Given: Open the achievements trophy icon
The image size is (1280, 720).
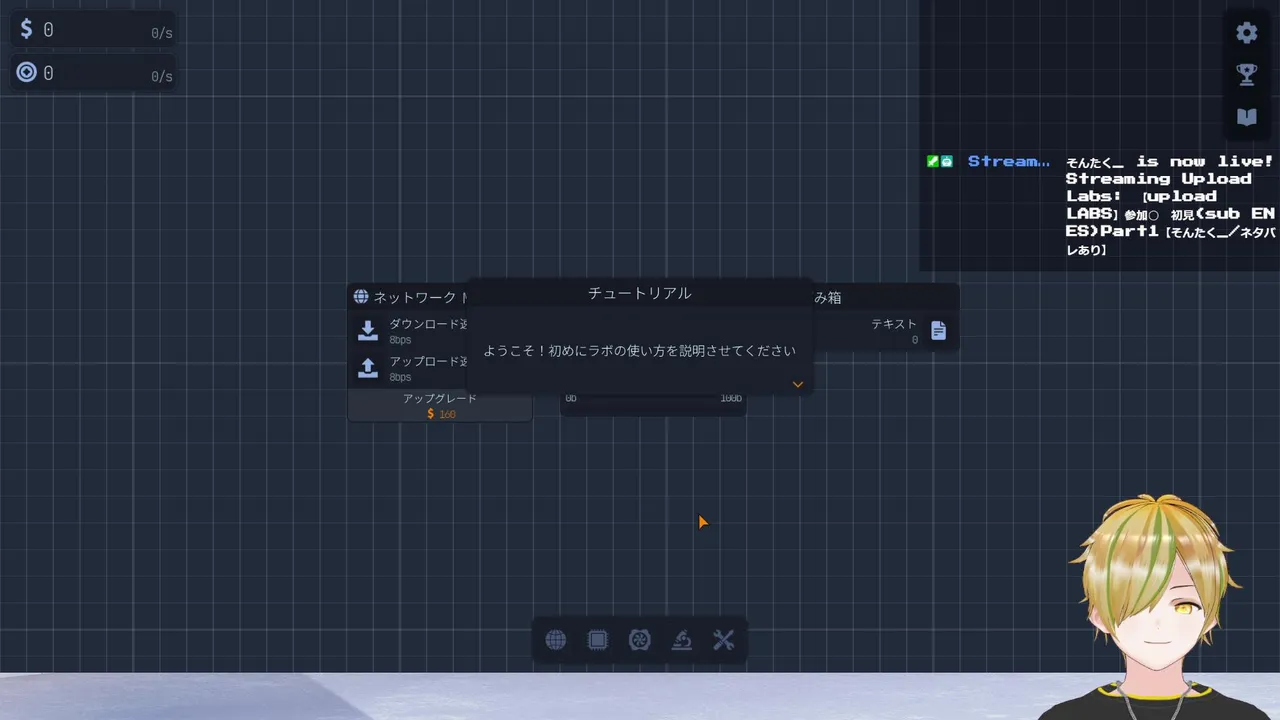Looking at the screenshot, I should pyautogui.click(x=1246, y=74).
